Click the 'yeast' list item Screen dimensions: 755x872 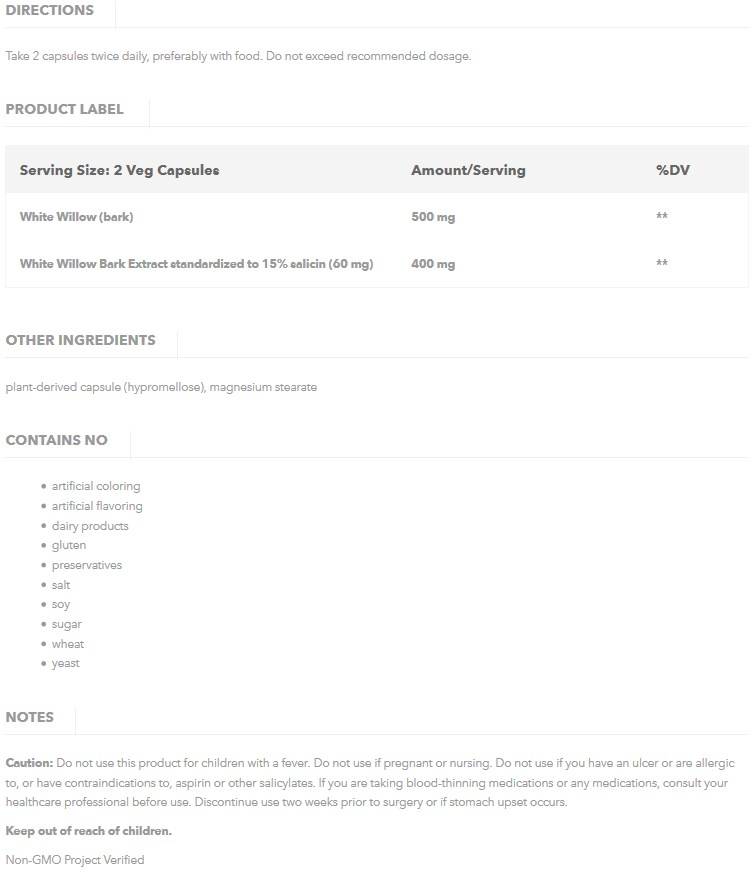pyautogui.click(x=66, y=663)
